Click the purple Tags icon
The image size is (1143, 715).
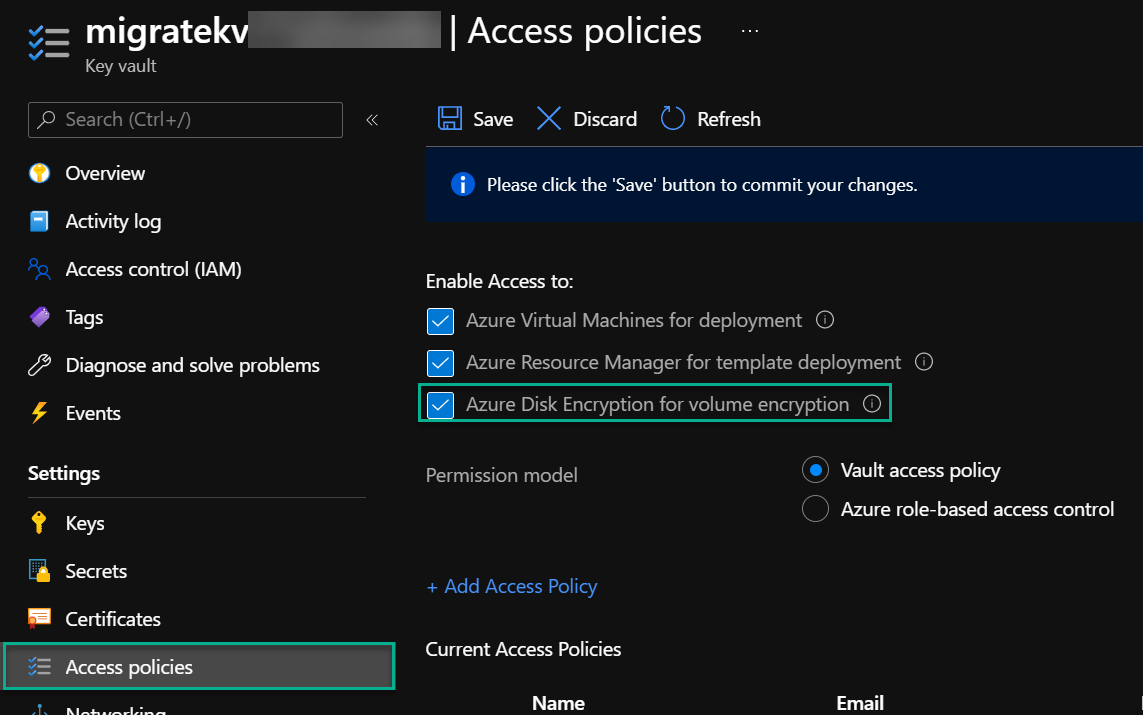(x=39, y=316)
